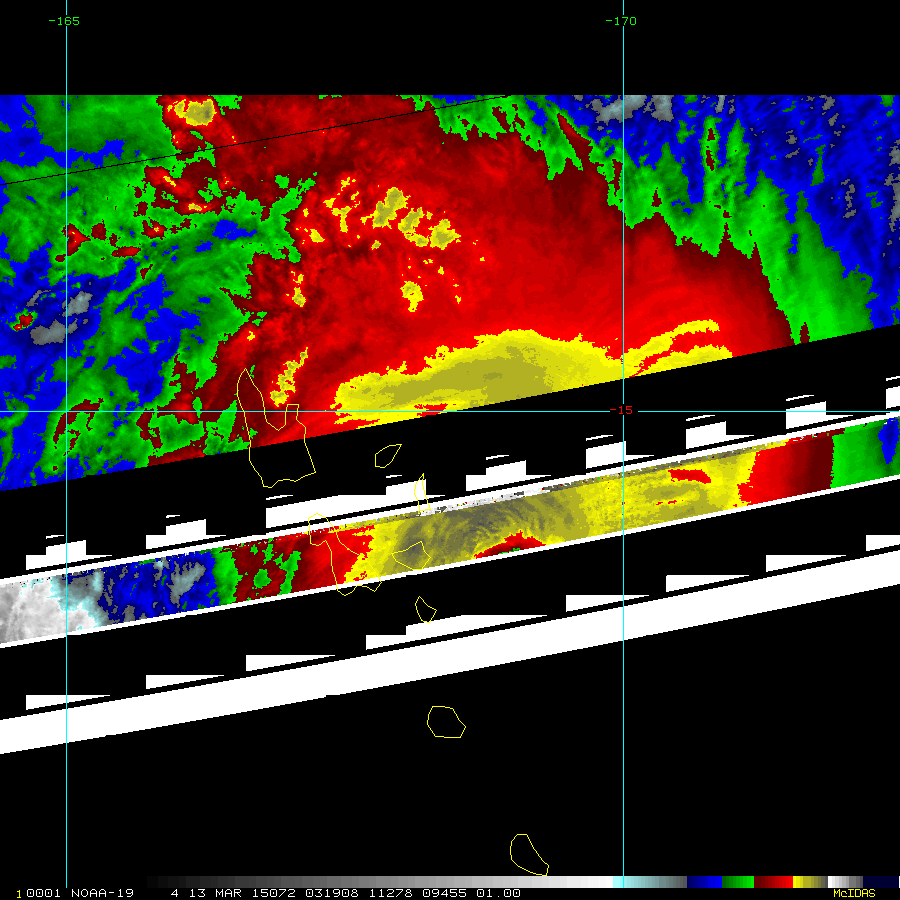Click the 0001 frame identifier
Viewport: 900px width, 900px height.
pyautogui.click(x=43, y=893)
